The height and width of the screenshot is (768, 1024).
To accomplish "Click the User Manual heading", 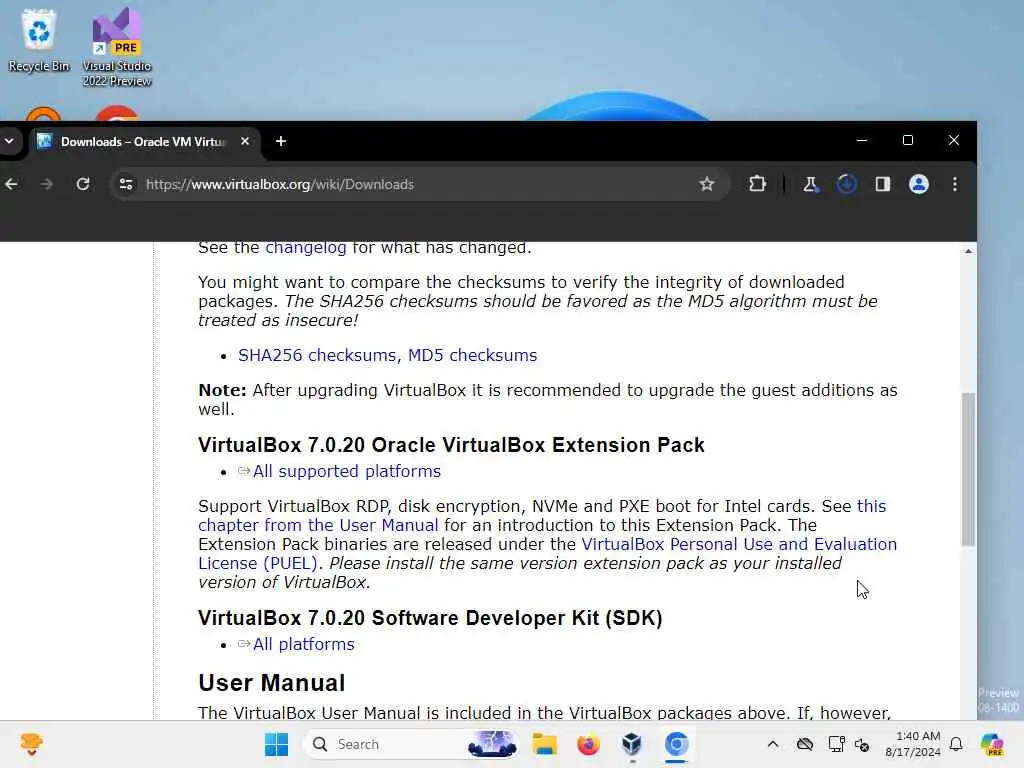I will click(x=272, y=682).
